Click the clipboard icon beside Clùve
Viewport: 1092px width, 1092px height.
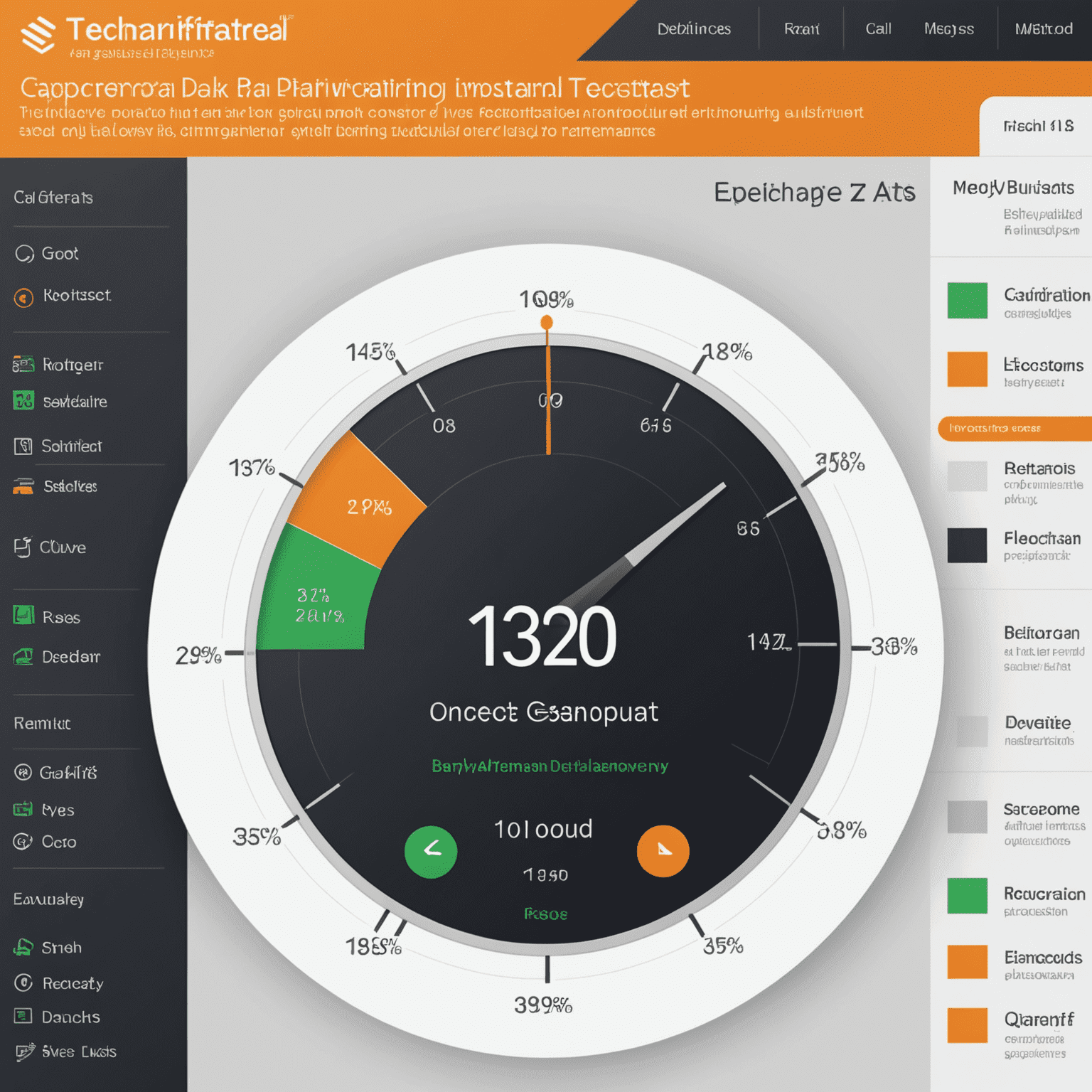coord(23,547)
